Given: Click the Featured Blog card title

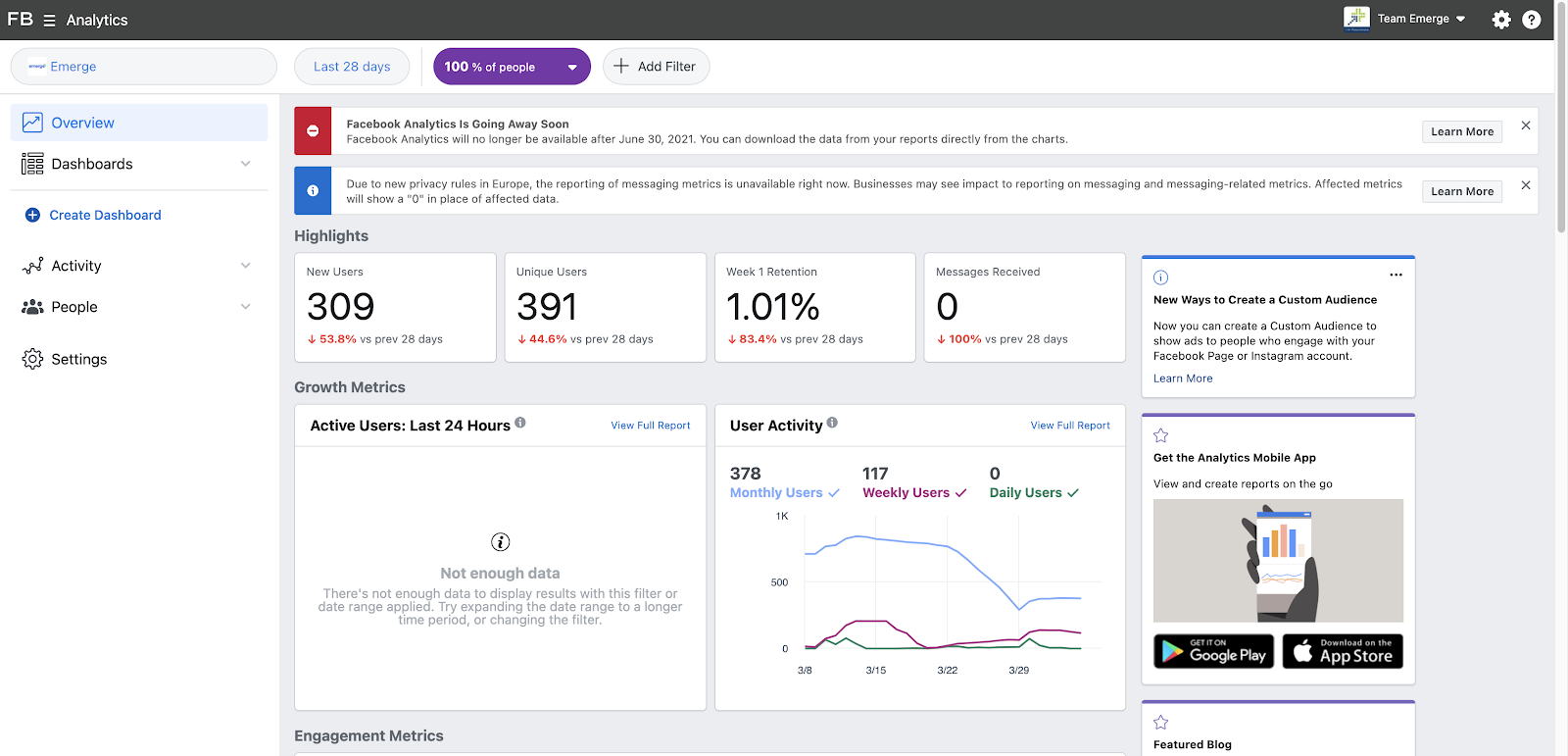Looking at the screenshot, I should point(1193,745).
